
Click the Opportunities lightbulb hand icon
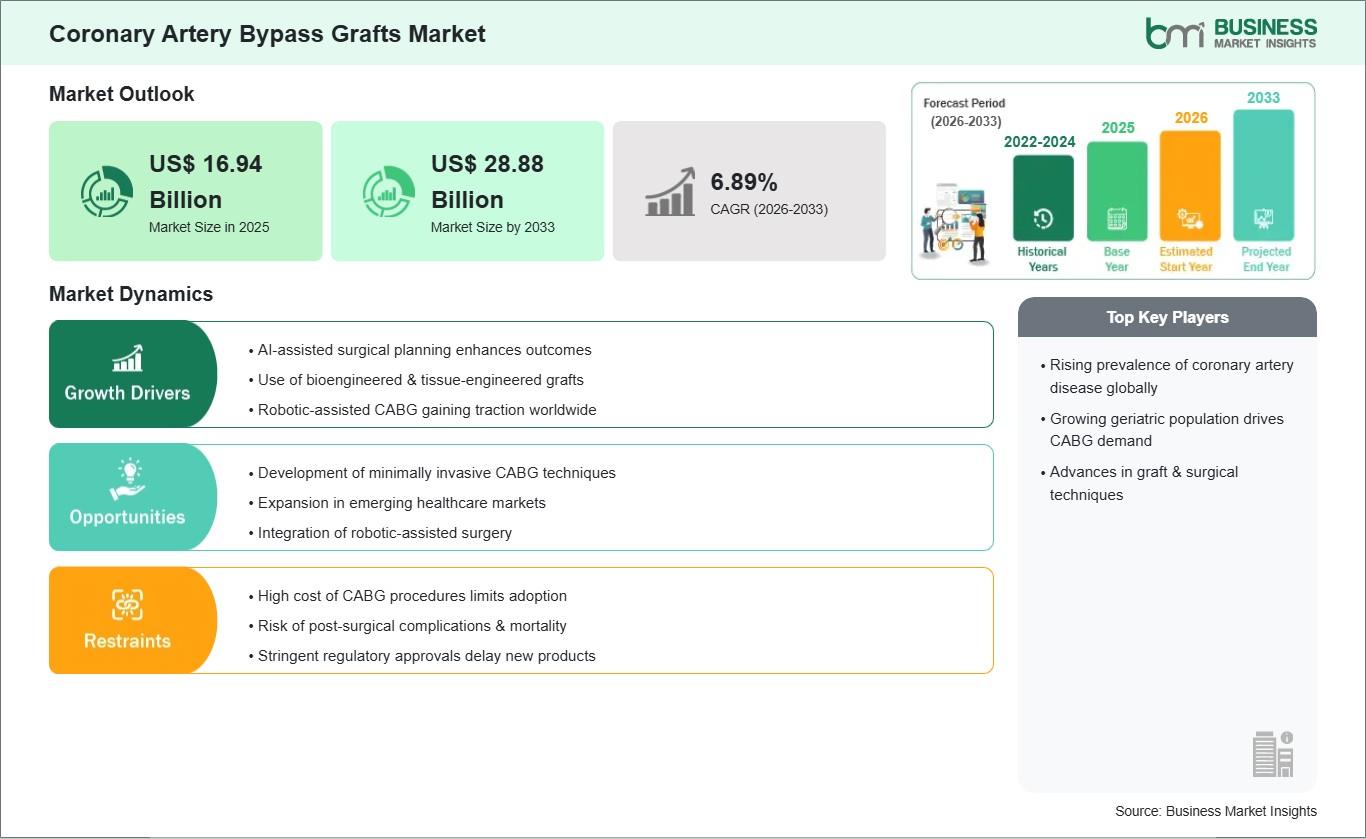pos(127,480)
